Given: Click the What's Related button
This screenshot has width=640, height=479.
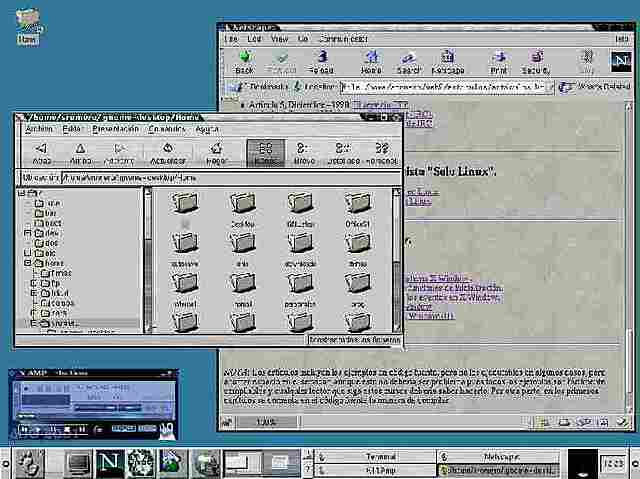Looking at the screenshot, I should click(x=595, y=87).
